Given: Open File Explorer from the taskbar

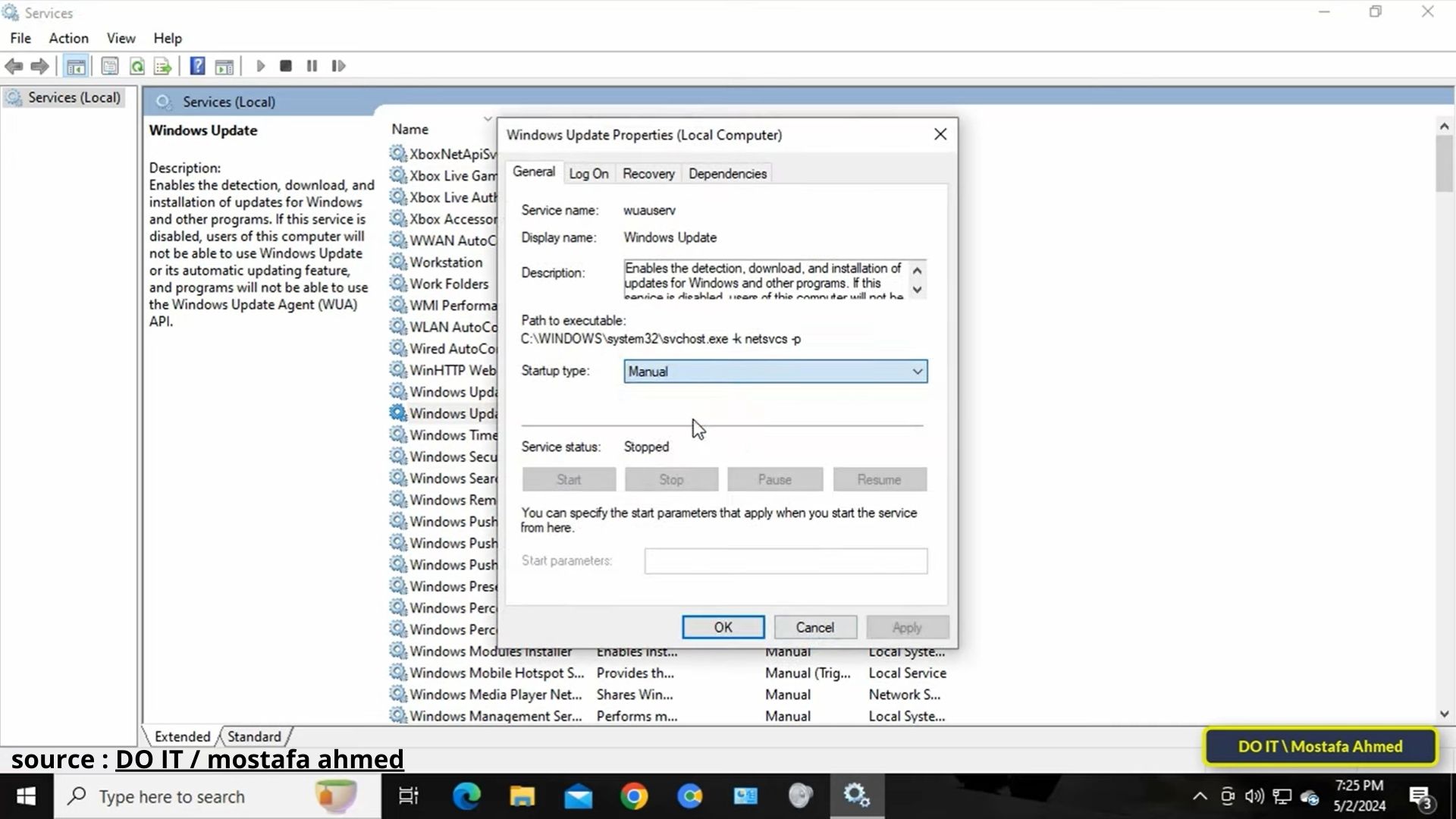Looking at the screenshot, I should (x=522, y=796).
